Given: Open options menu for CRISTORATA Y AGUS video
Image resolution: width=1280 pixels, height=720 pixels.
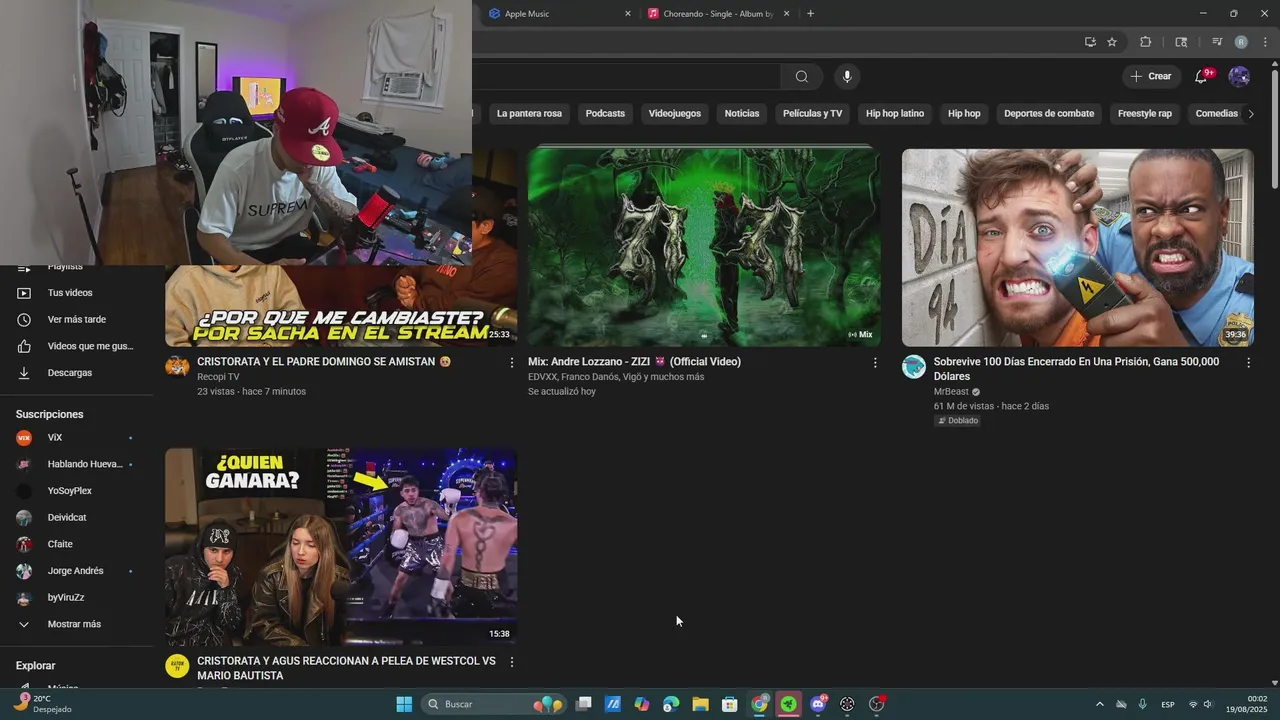Looking at the screenshot, I should click(512, 662).
